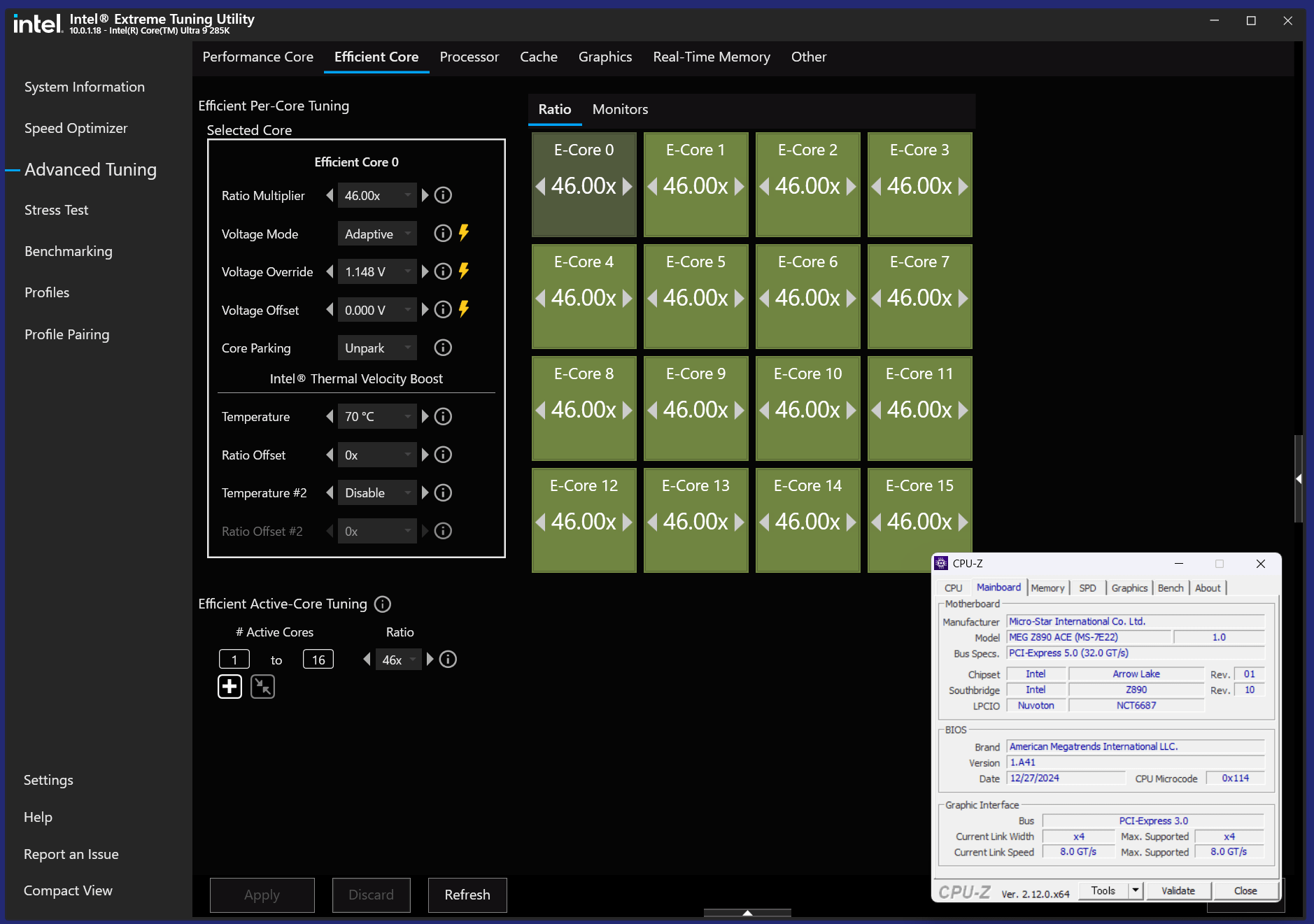1314x924 pixels.
Task: Open the Voltage Offset 0.000 V dropdown
Action: point(377,310)
